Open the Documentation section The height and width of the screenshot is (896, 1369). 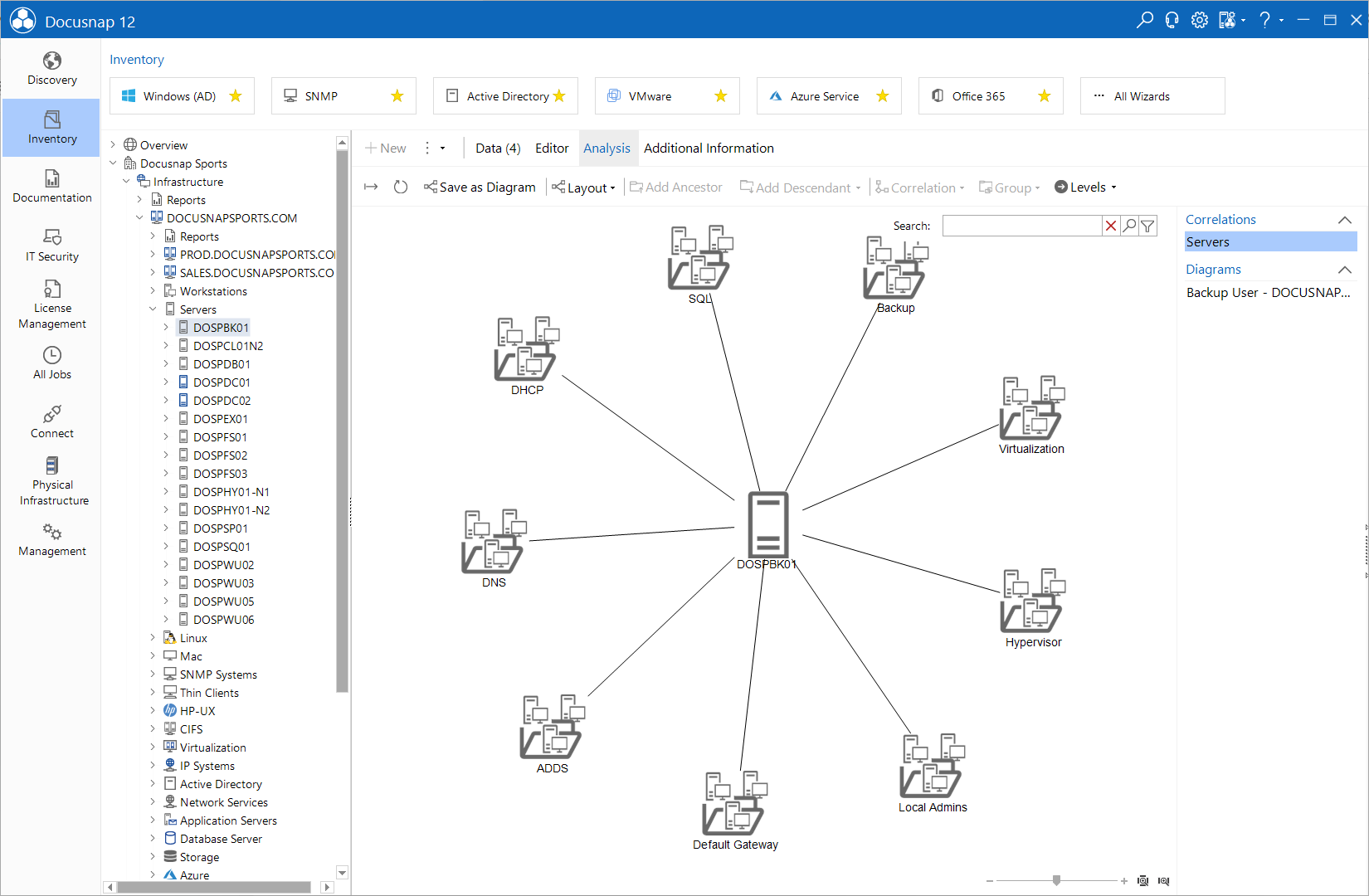coord(51,187)
